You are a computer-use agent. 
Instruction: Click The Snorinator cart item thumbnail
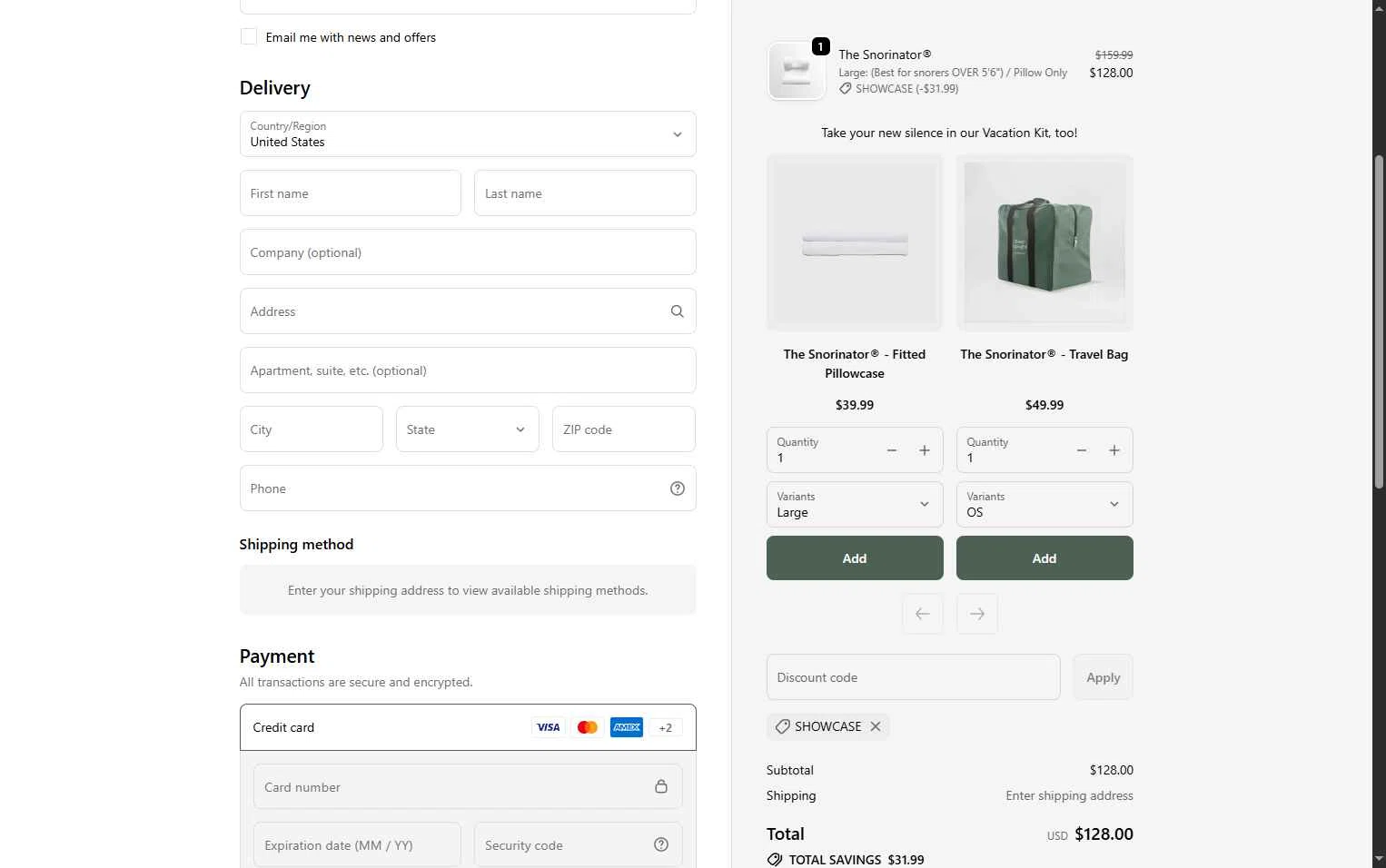[797, 71]
